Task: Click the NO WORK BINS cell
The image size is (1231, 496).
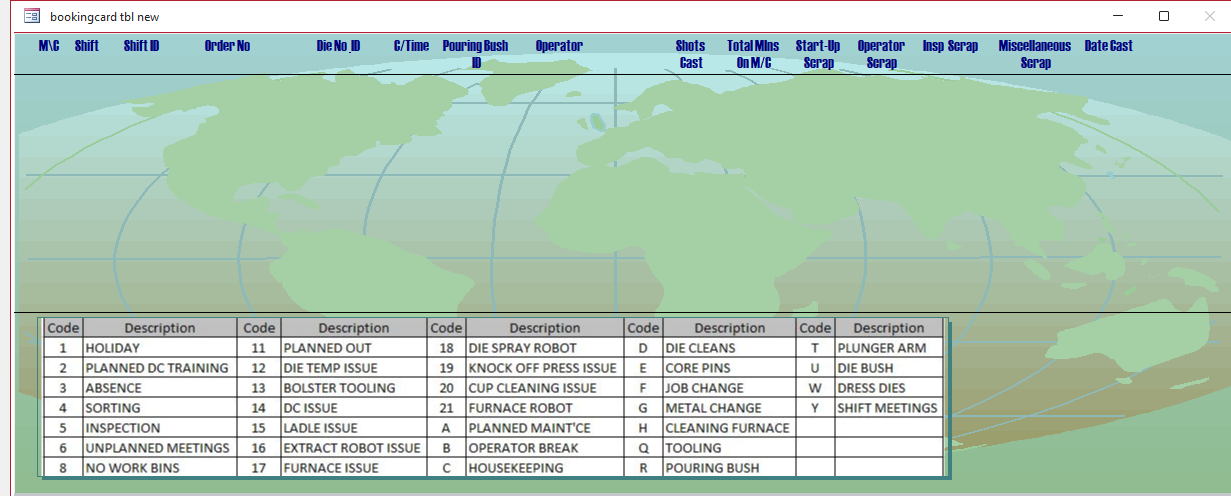Action: click(x=160, y=468)
